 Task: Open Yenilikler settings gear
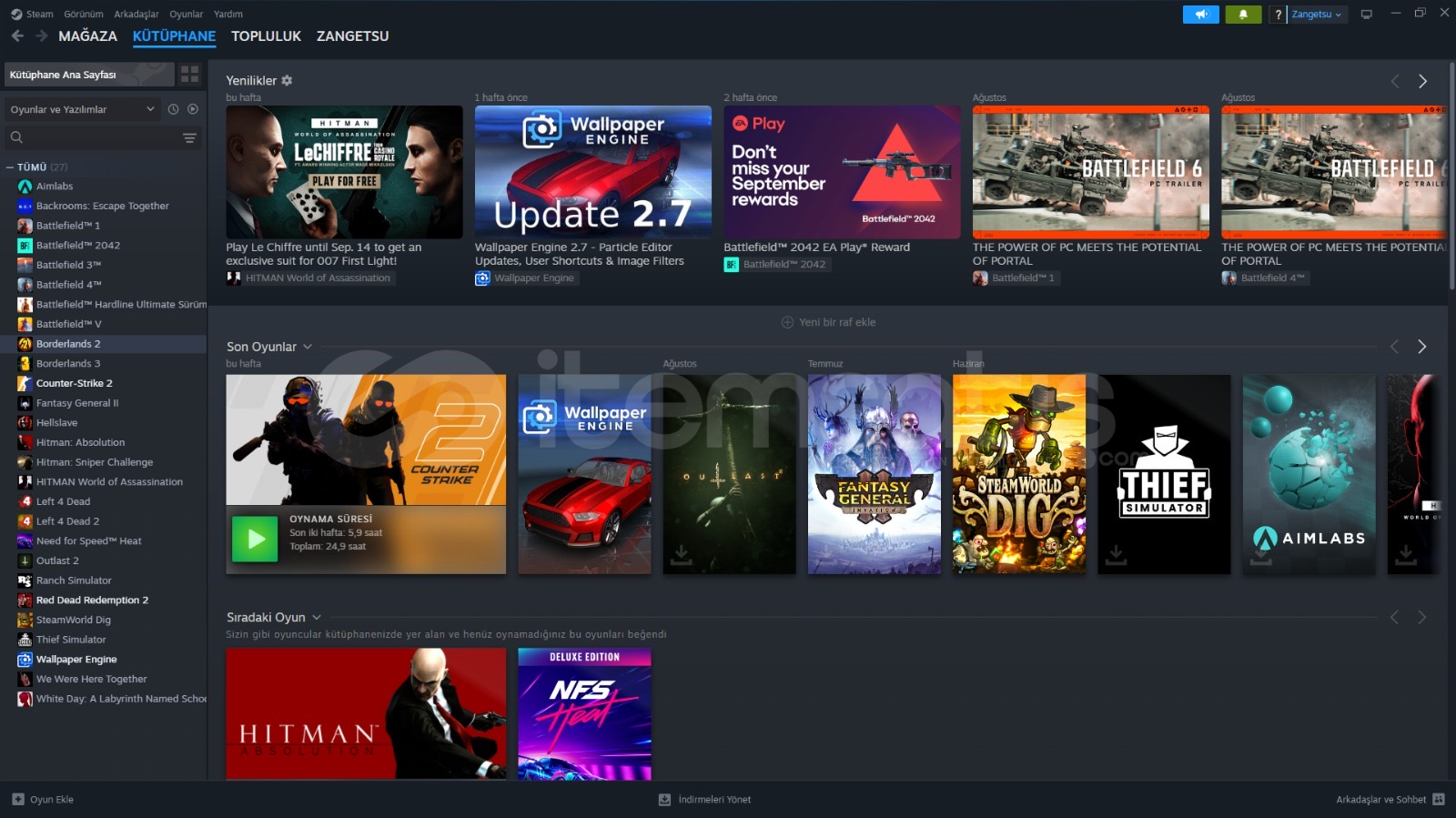[287, 80]
